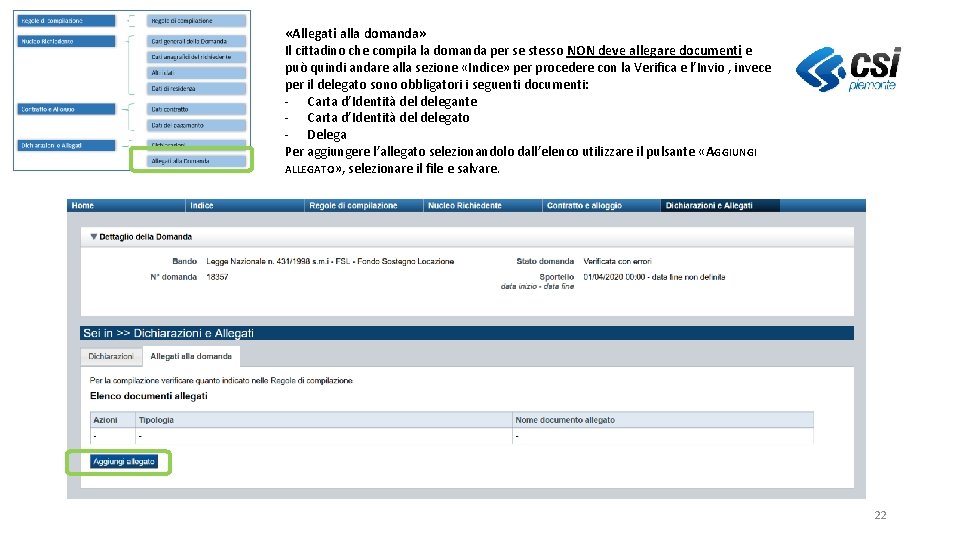Click the dark Nucleo Richiedente diagram box

pos(67,42)
